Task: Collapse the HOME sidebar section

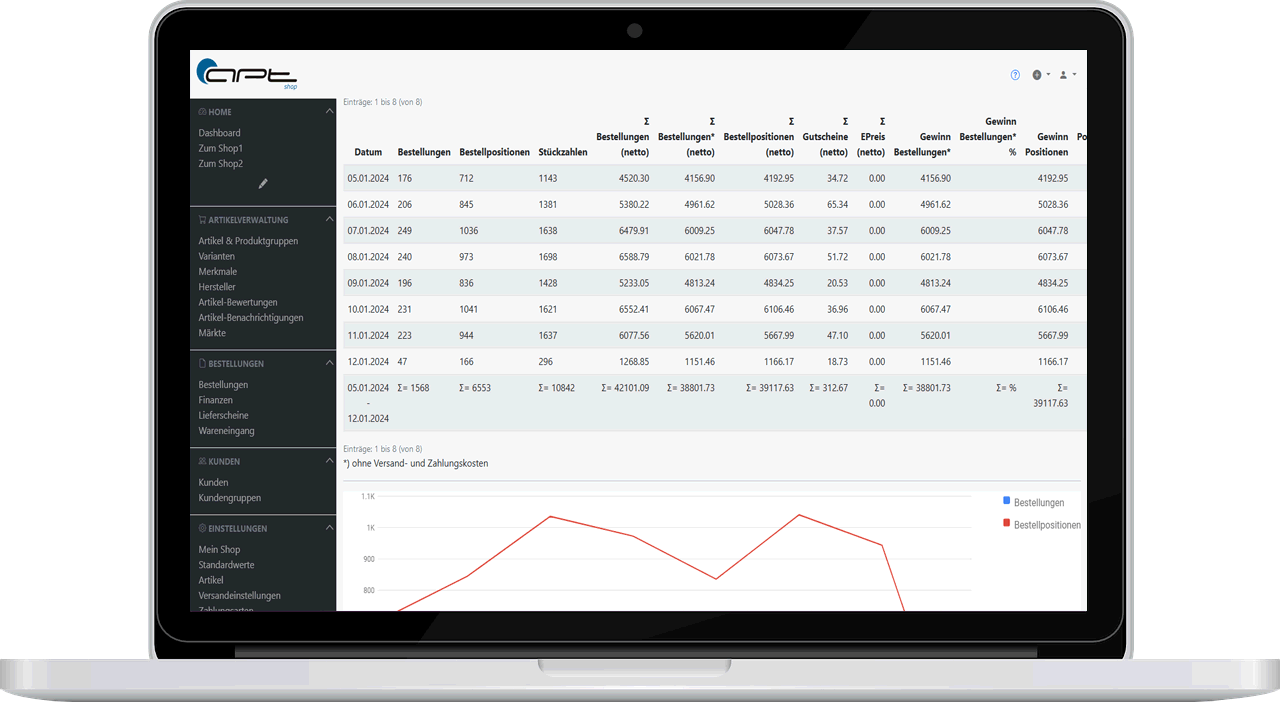Action: tap(330, 112)
